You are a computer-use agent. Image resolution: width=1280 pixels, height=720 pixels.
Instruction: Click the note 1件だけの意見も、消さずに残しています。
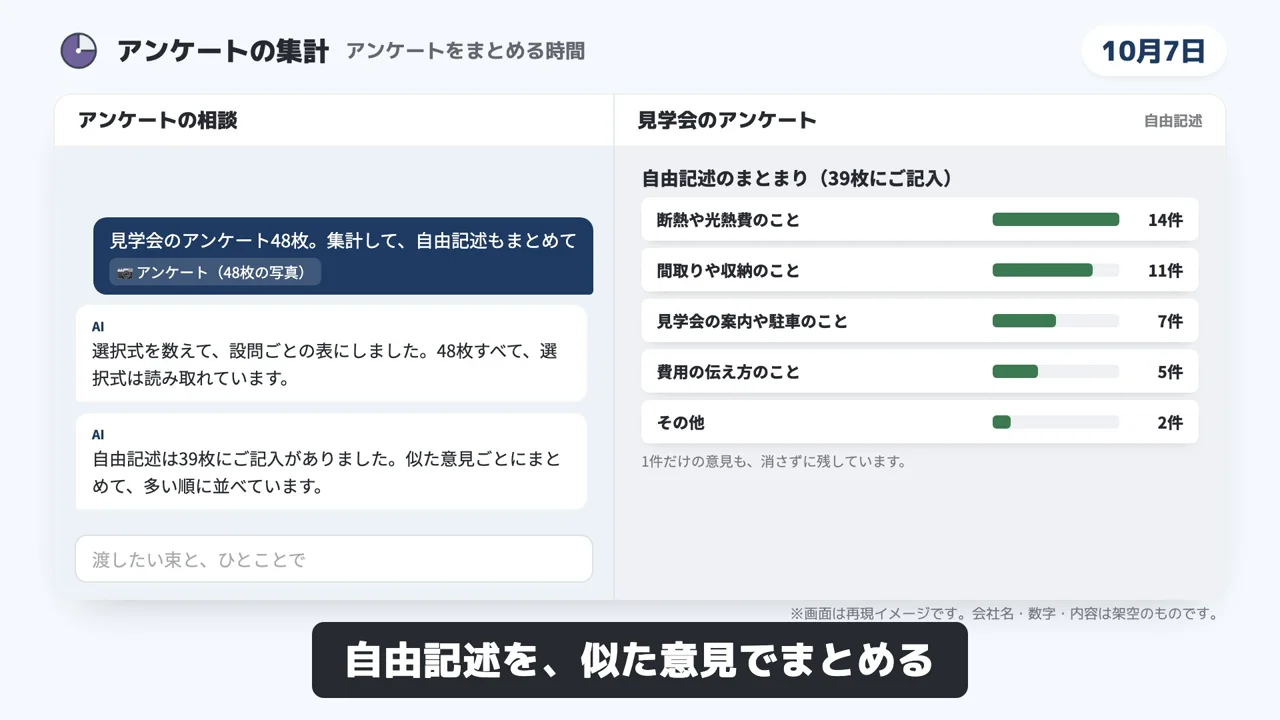774,462
